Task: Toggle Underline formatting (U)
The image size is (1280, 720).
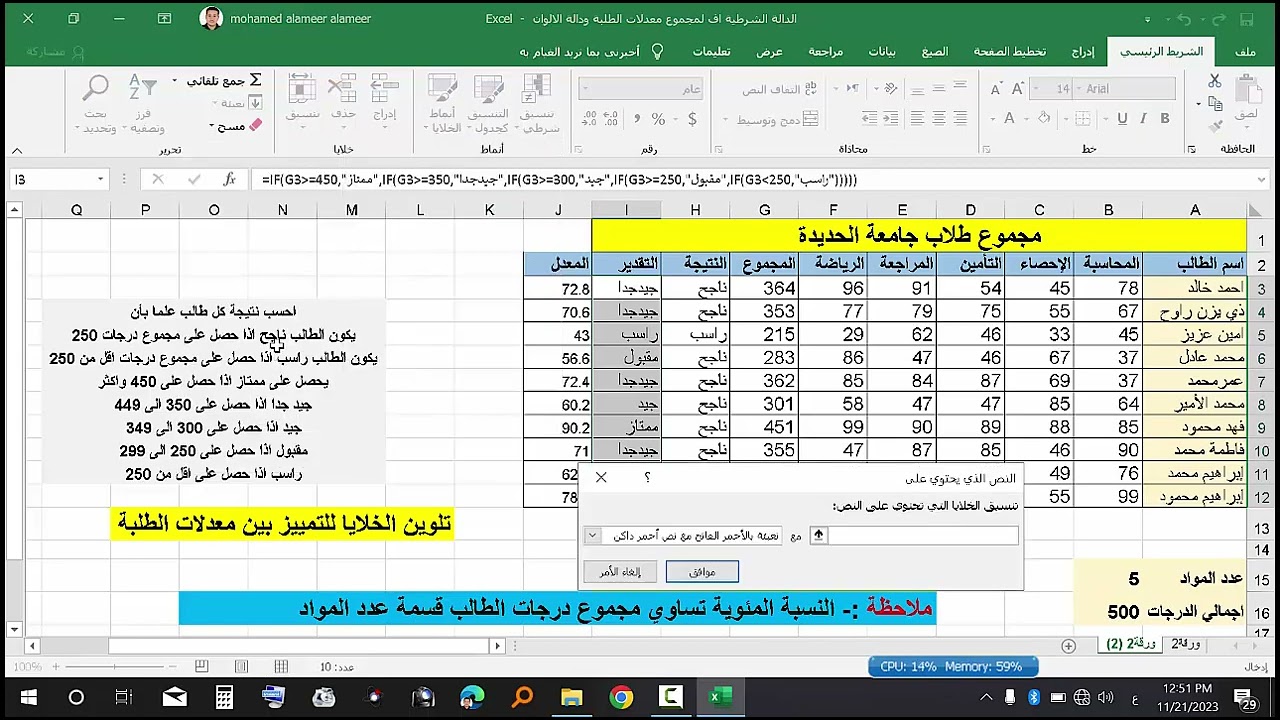Action: coord(1122,118)
